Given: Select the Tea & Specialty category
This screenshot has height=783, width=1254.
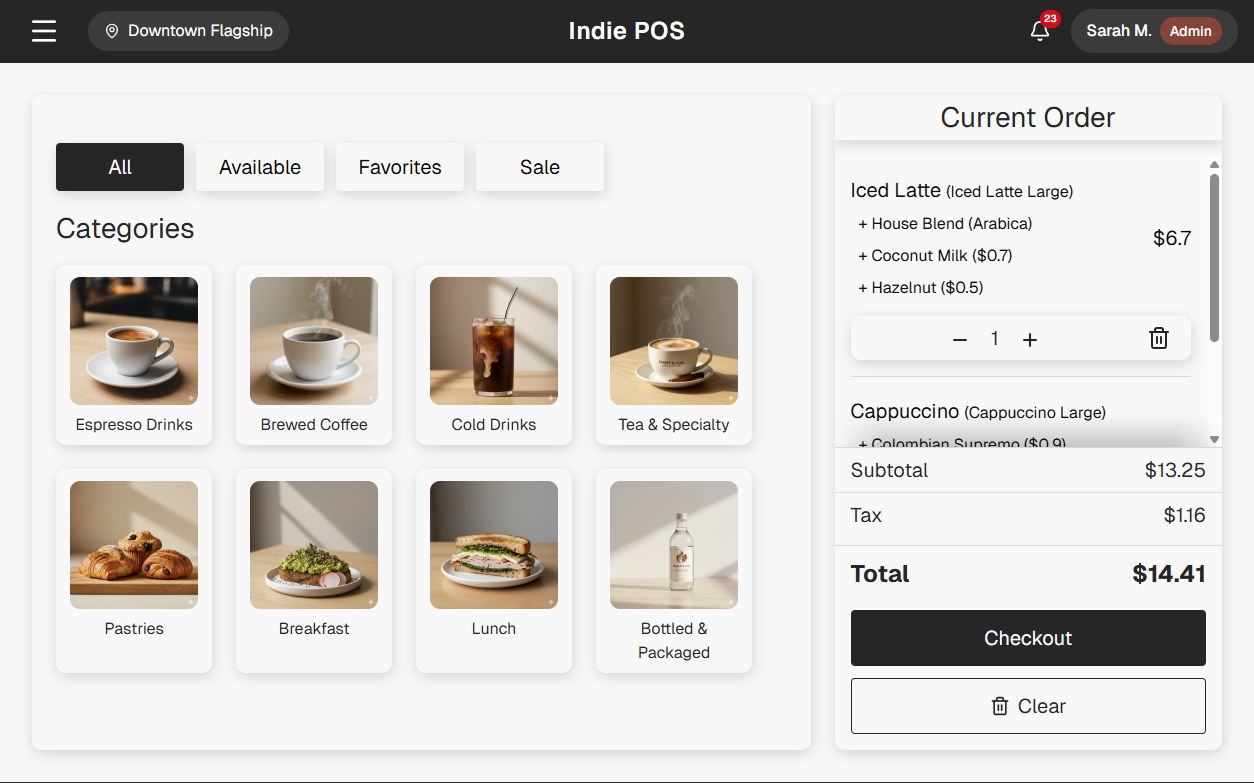Looking at the screenshot, I should pos(674,355).
